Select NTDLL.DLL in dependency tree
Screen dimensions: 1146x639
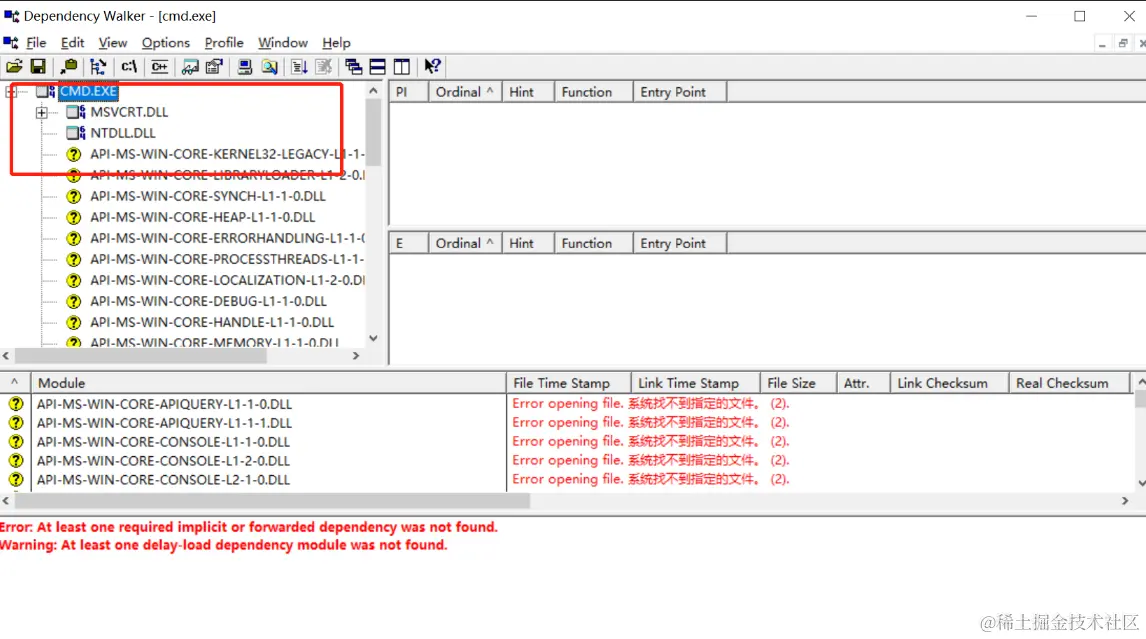pyautogui.click(x=123, y=133)
